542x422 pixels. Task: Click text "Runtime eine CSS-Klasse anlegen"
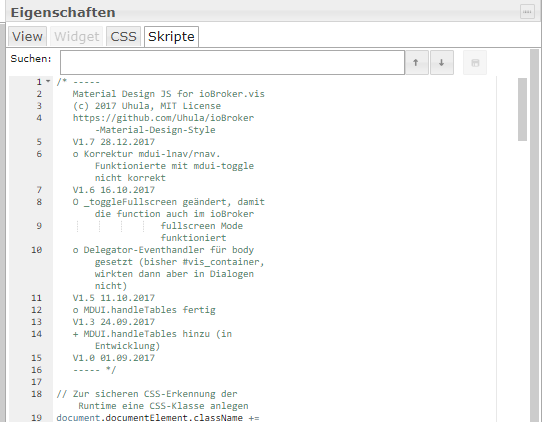(x=163, y=406)
